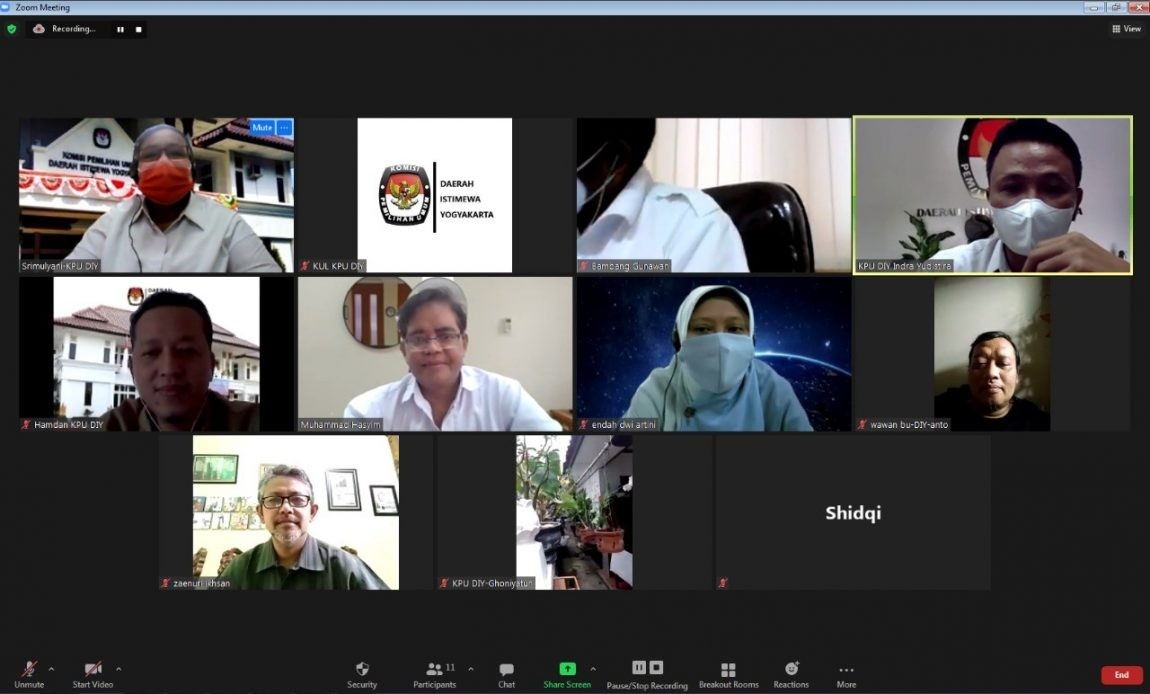
Task: Expand audio options arrow beside Unmute
Action: click(x=51, y=669)
